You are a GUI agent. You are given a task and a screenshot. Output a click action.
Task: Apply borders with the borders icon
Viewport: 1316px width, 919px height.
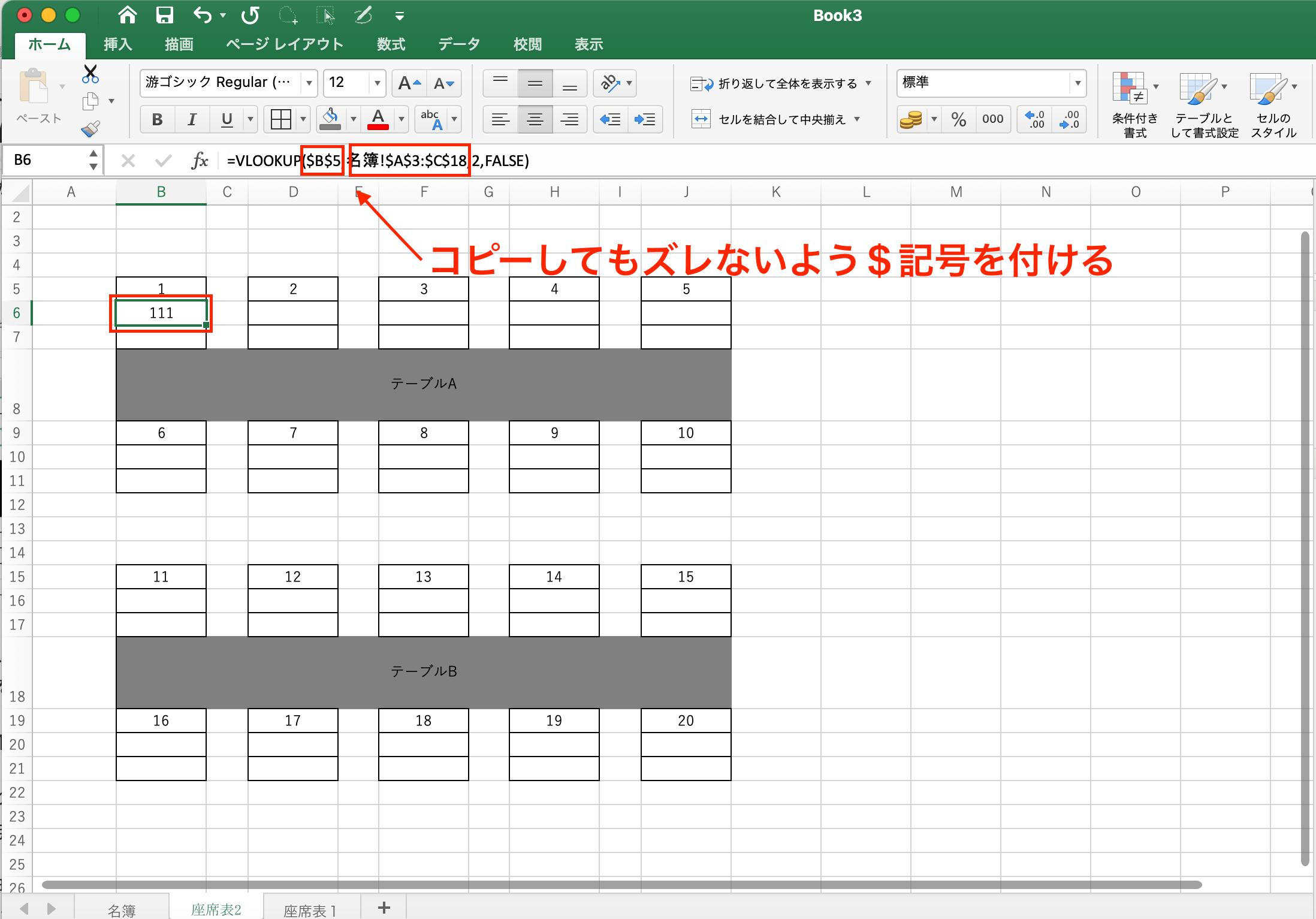click(281, 119)
